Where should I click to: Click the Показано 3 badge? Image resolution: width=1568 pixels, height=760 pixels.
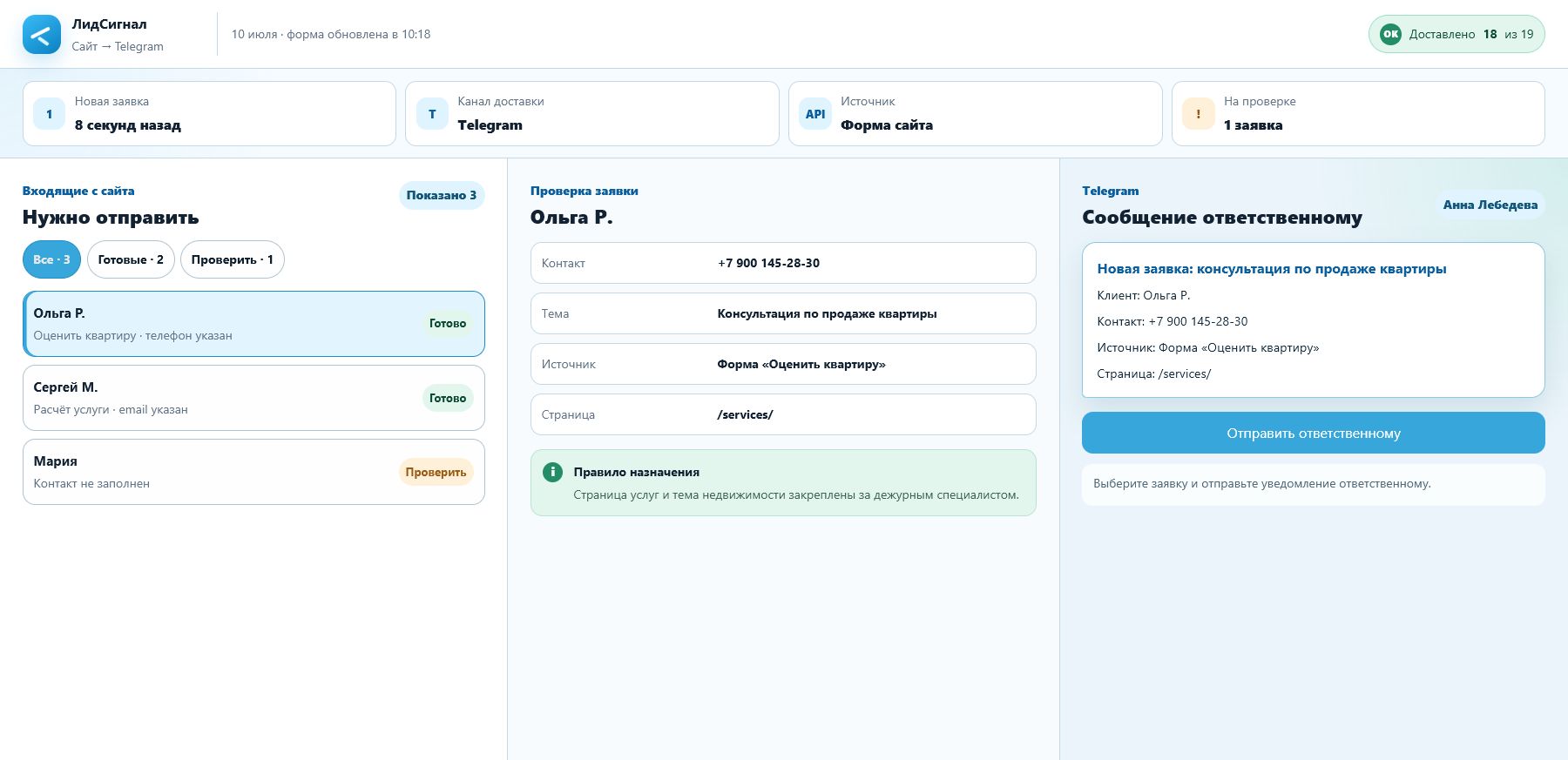442,195
